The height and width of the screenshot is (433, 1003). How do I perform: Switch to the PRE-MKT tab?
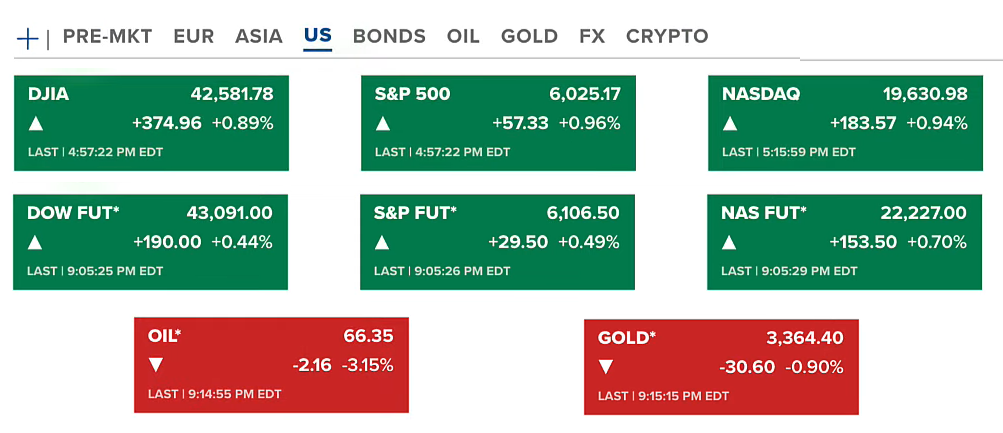[107, 37]
